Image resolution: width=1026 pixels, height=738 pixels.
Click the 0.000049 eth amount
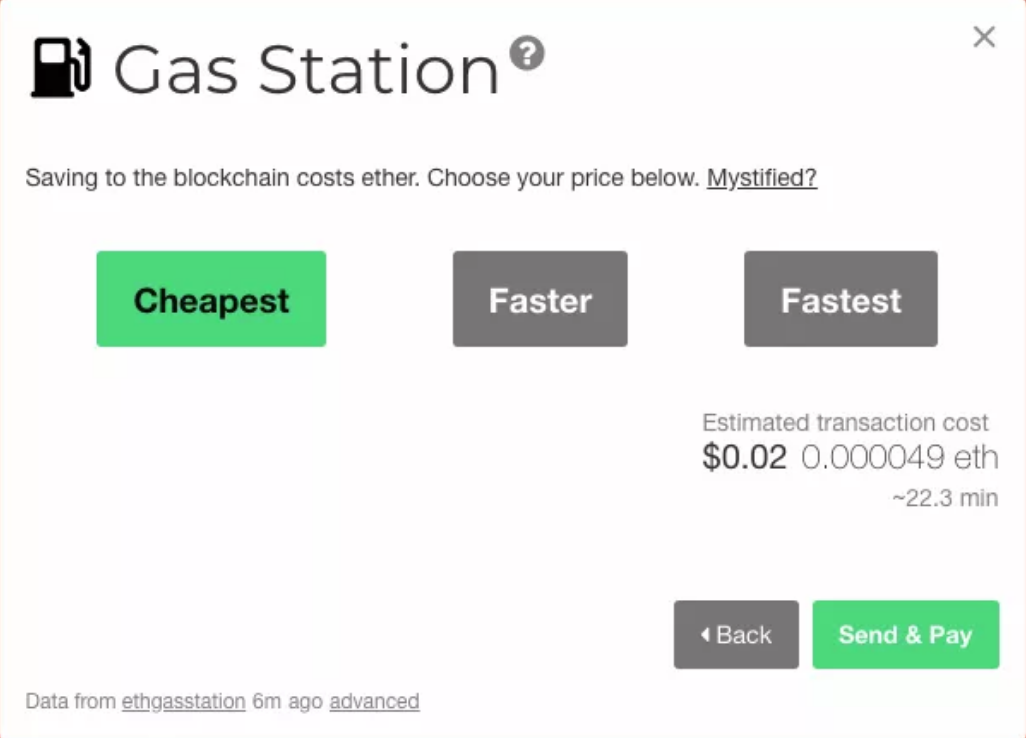[x=900, y=457]
